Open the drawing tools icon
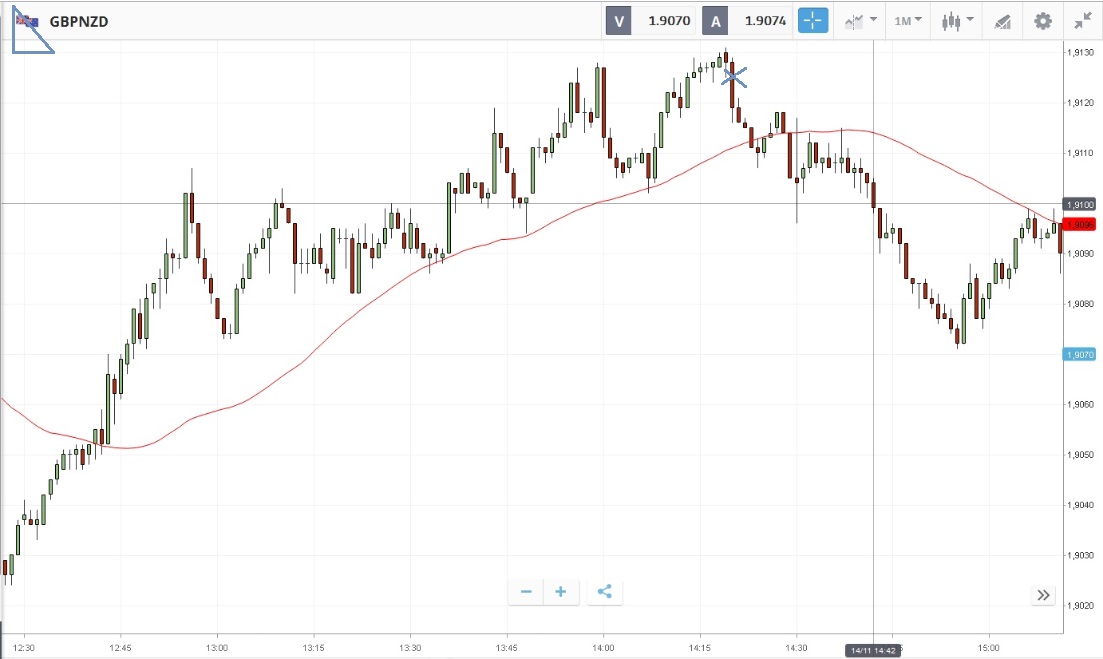Image resolution: width=1103 pixels, height=659 pixels. (x=1001, y=20)
